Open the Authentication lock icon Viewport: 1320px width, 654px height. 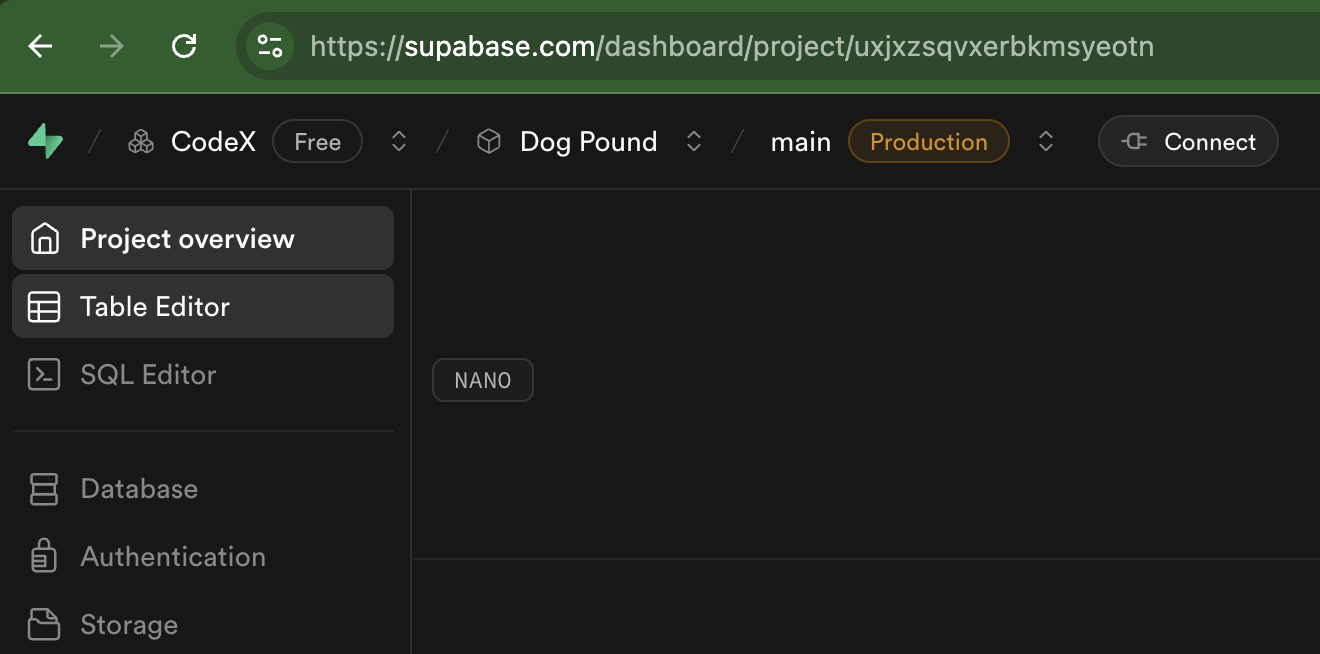[x=44, y=556]
